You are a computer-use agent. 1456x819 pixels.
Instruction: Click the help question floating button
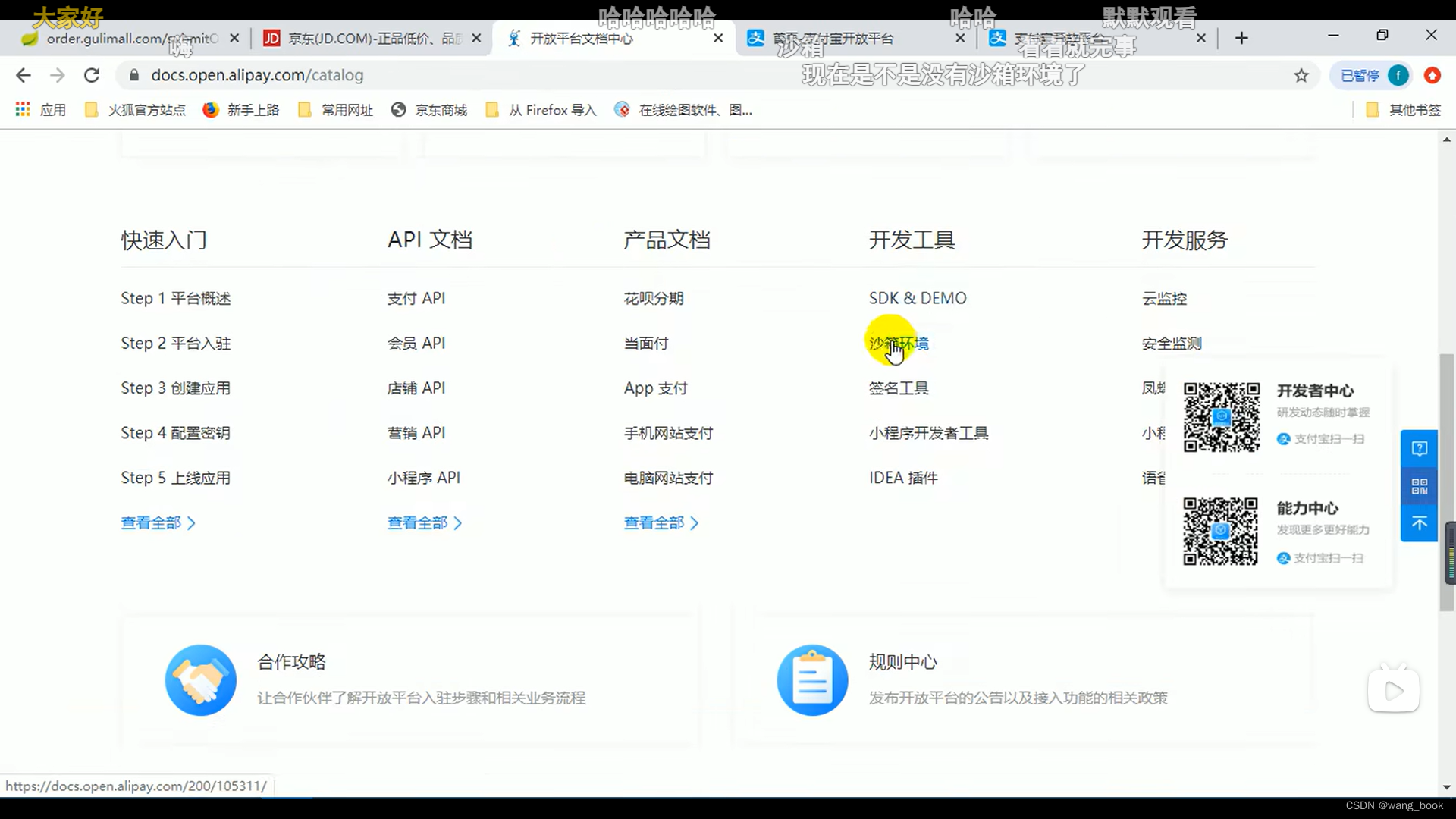pyautogui.click(x=1420, y=449)
